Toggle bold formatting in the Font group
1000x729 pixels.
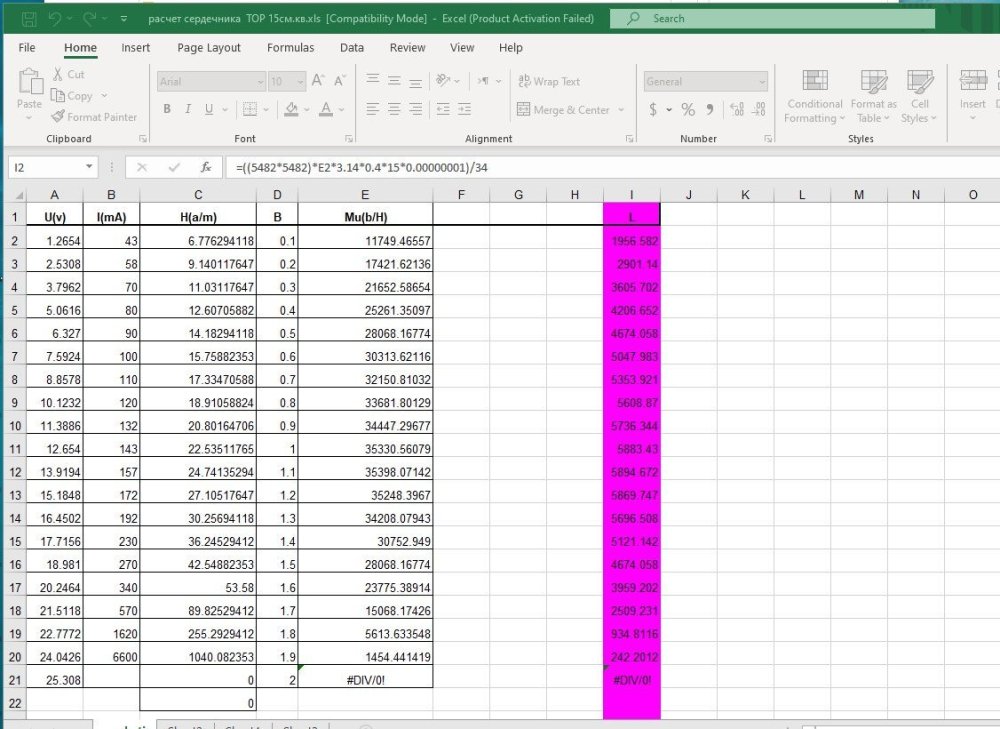click(x=167, y=109)
